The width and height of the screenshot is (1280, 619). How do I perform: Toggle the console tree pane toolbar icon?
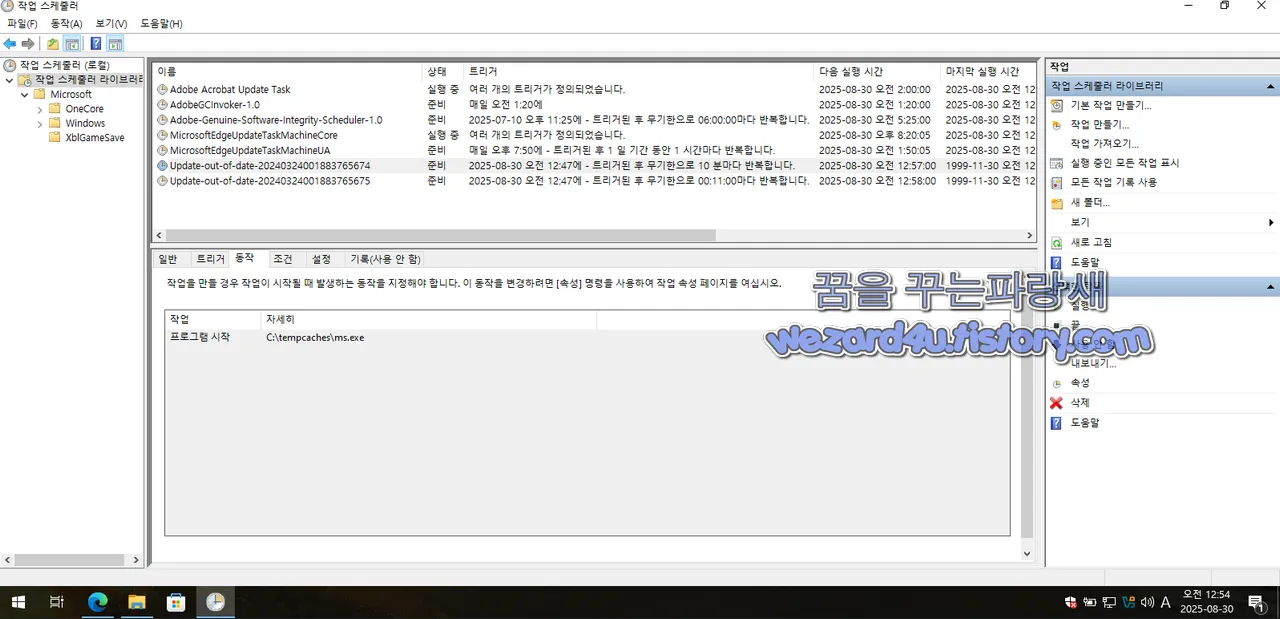72,44
